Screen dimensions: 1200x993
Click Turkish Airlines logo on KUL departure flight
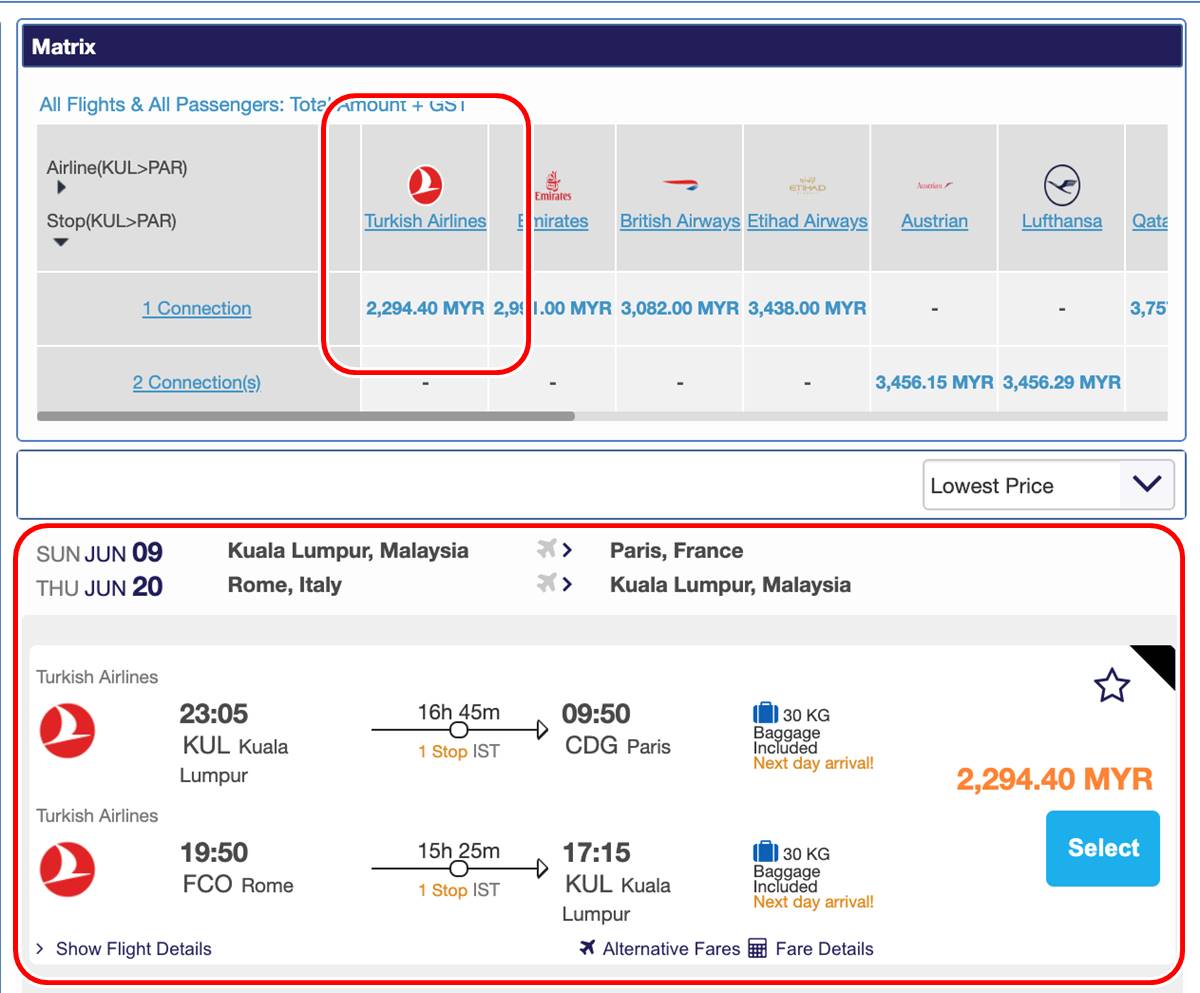coord(67,731)
